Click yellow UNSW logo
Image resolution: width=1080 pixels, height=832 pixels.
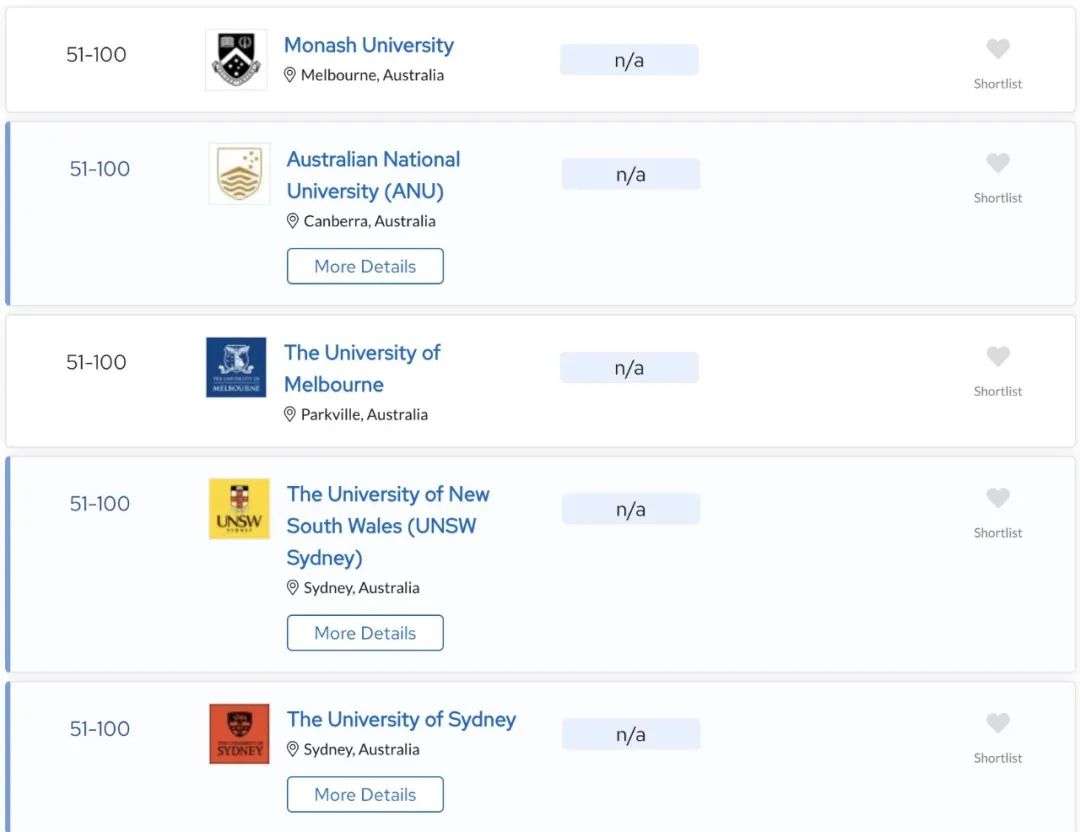tap(239, 509)
